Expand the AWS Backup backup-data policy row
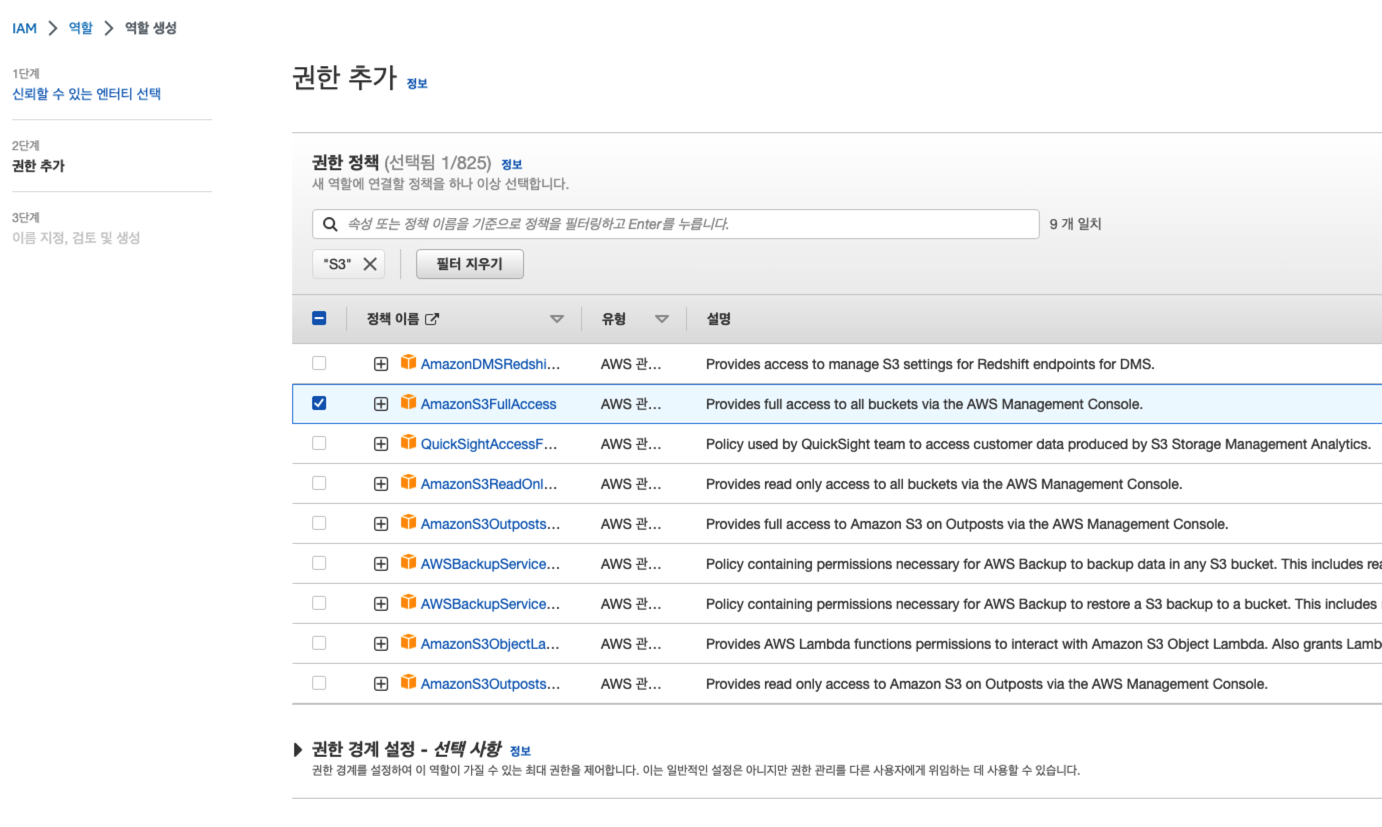 tap(381, 564)
